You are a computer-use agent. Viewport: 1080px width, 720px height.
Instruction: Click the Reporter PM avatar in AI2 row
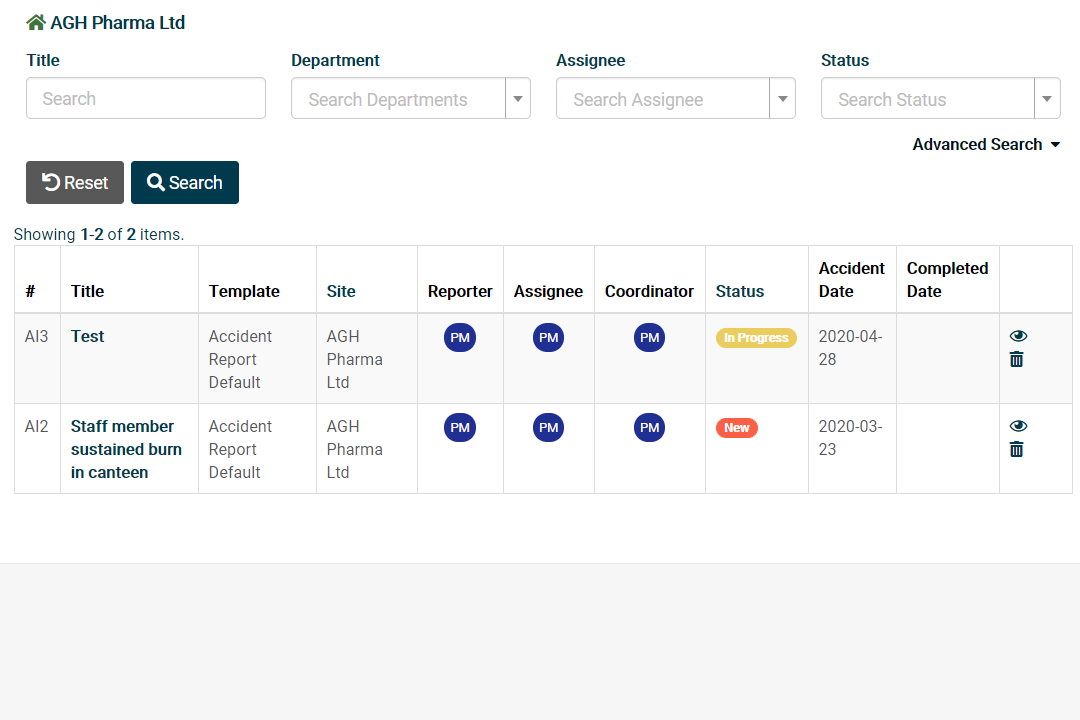[x=460, y=428]
